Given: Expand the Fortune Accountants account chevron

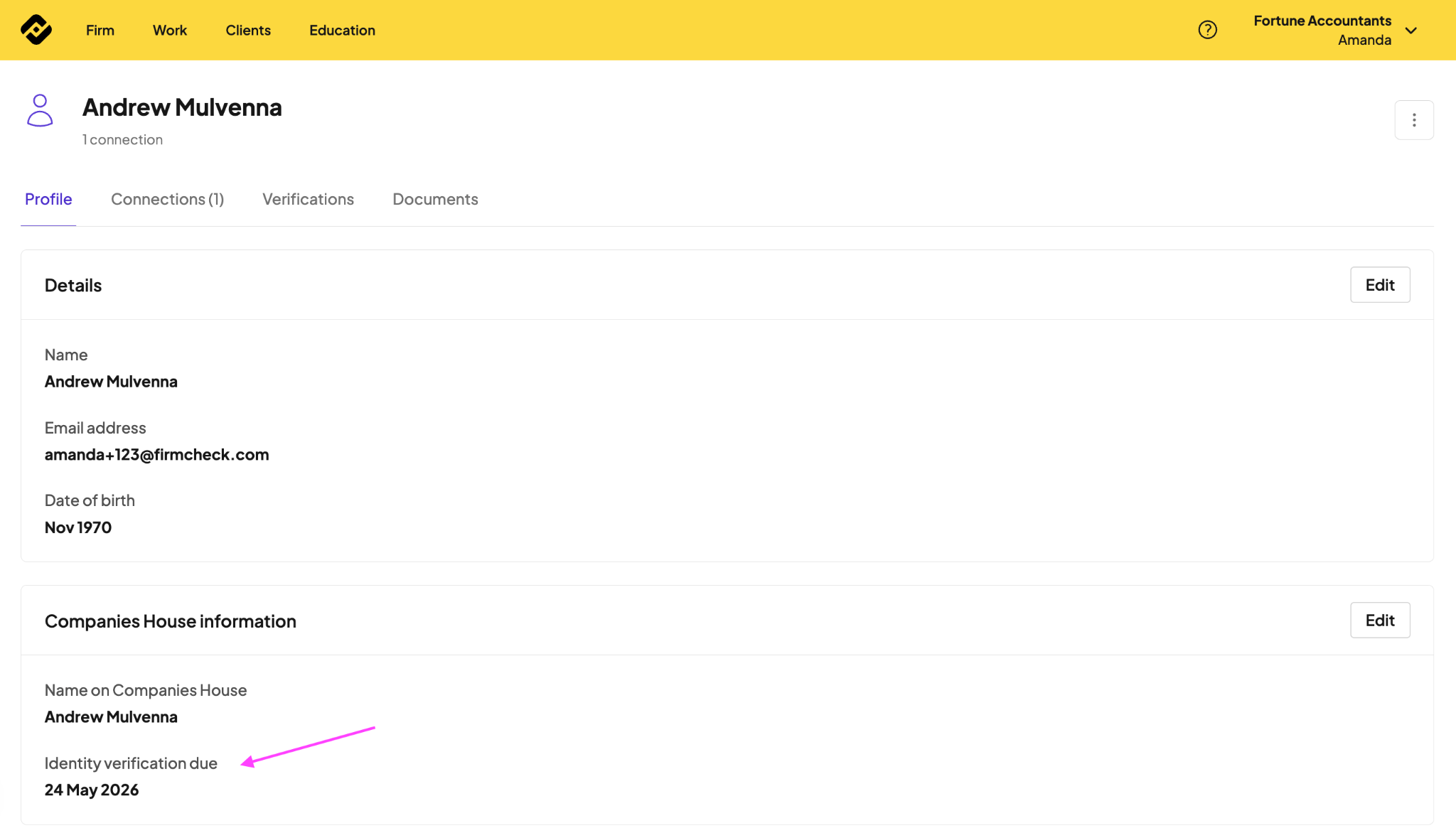Looking at the screenshot, I should [x=1411, y=31].
